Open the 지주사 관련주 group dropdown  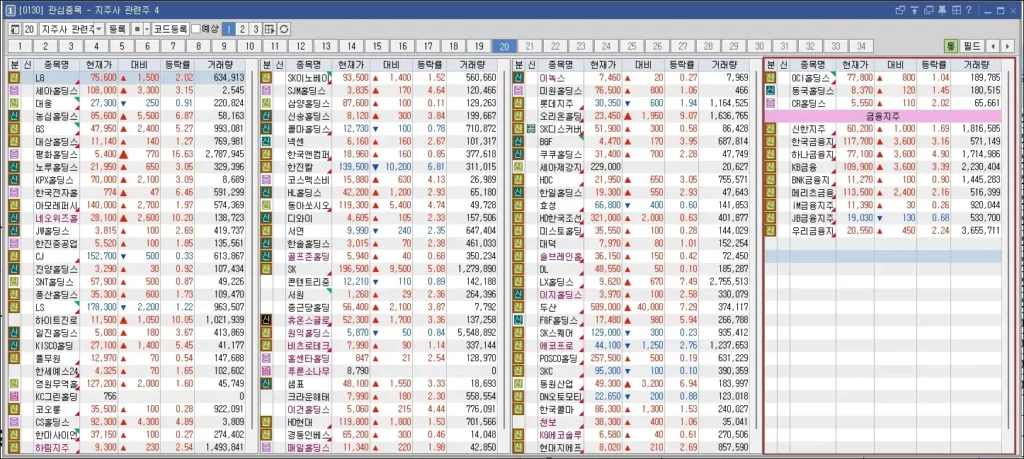[97, 28]
